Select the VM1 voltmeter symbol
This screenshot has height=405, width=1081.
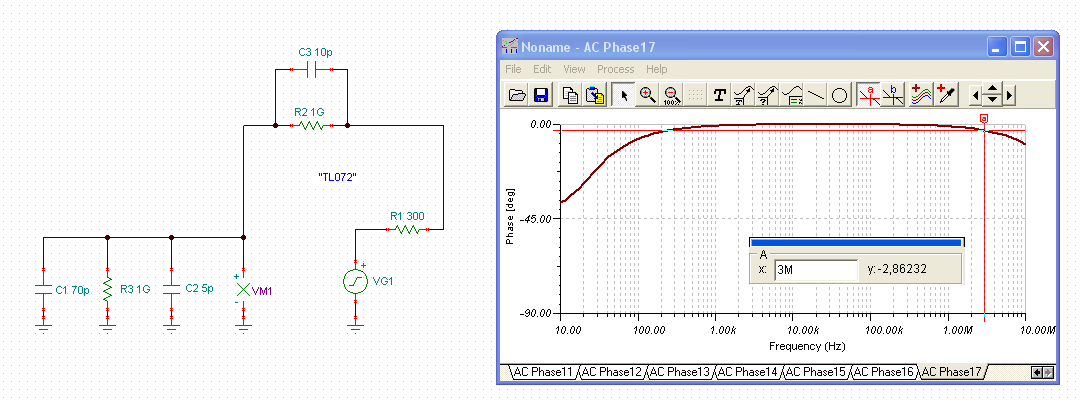click(x=243, y=290)
